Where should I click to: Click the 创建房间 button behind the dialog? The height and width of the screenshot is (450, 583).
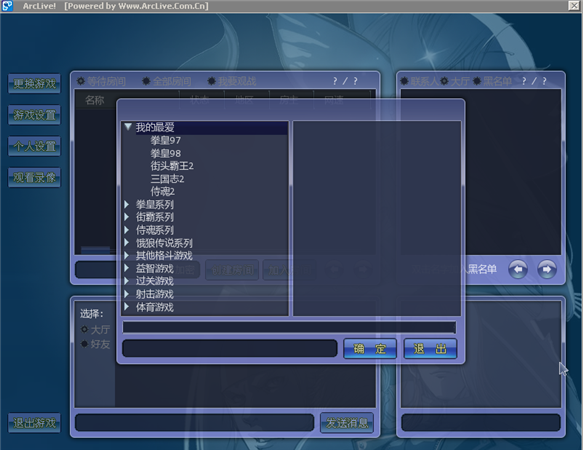coord(232,270)
